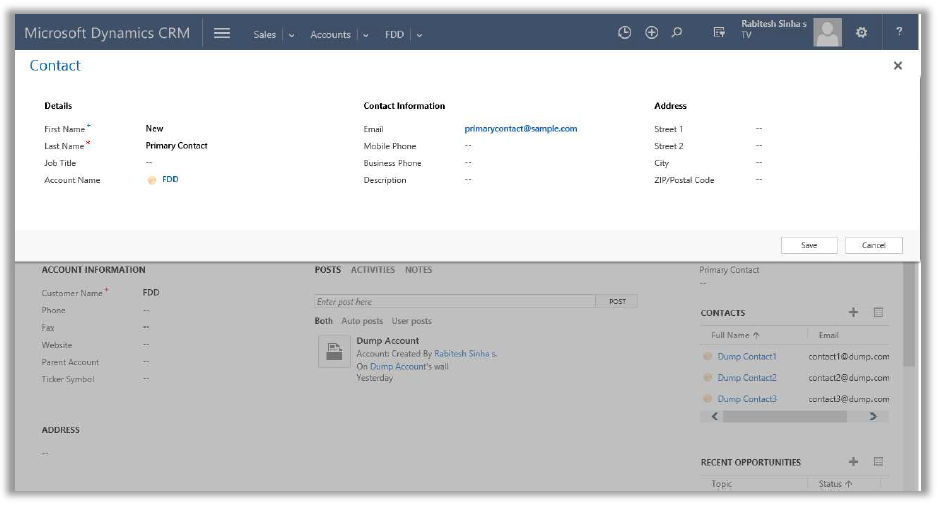Open the contacts grid view icon
This screenshot has width=950, height=514.
point(878,312)
